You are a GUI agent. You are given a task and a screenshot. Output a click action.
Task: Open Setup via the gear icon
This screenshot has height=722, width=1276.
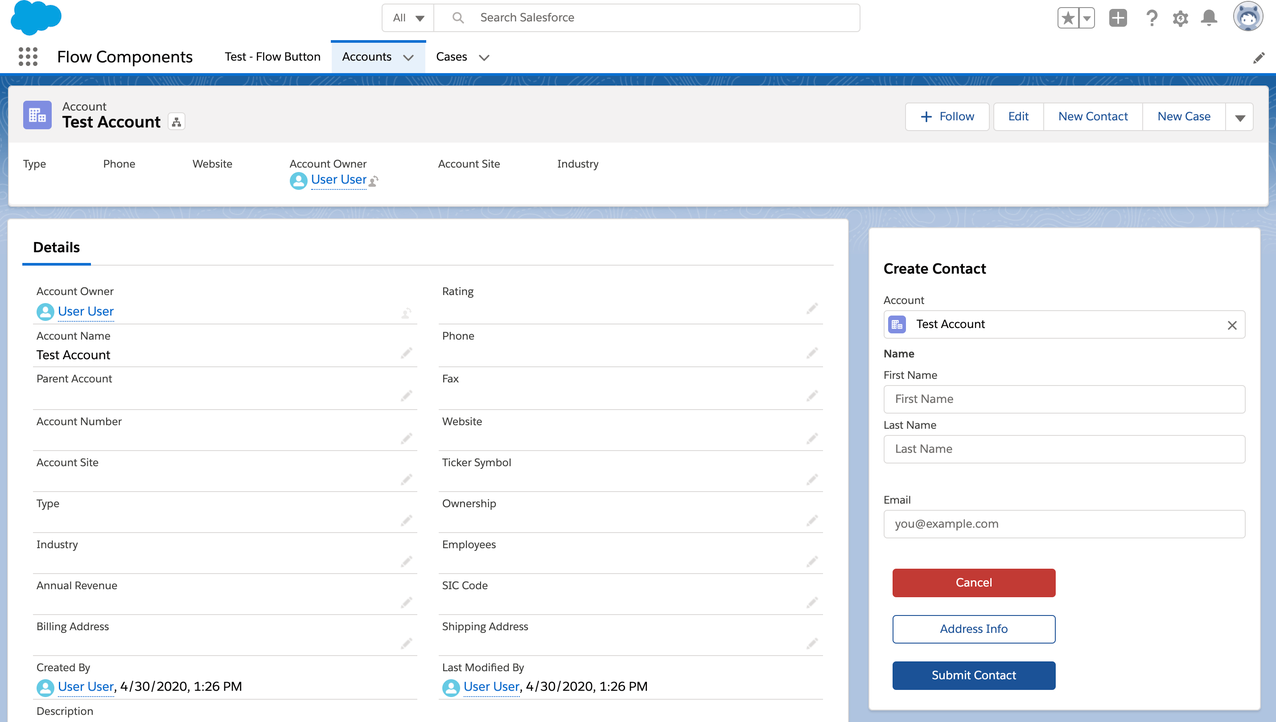click(x=1180, y=17)
